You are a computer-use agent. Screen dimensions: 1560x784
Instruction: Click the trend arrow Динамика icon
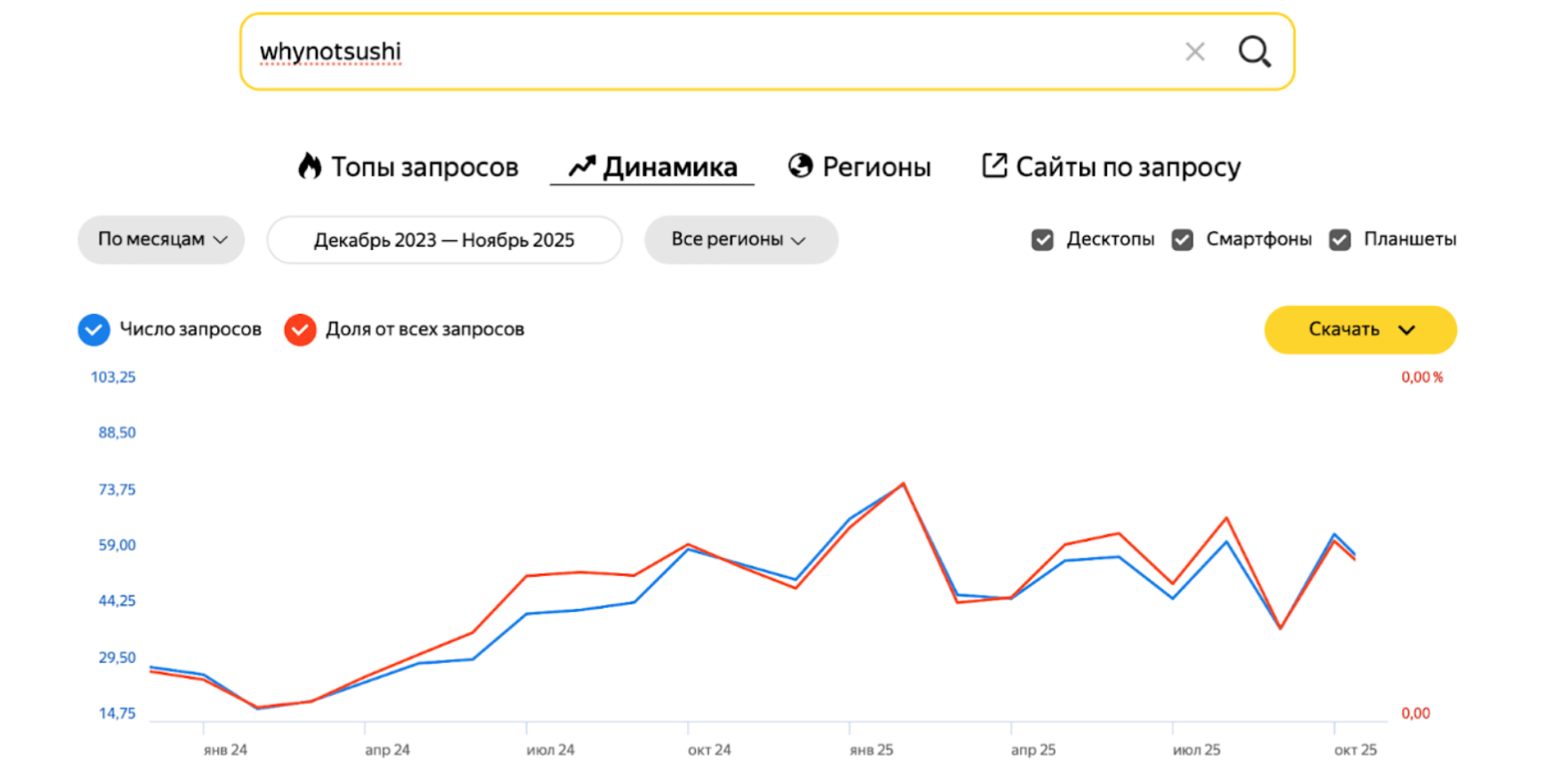582,166
